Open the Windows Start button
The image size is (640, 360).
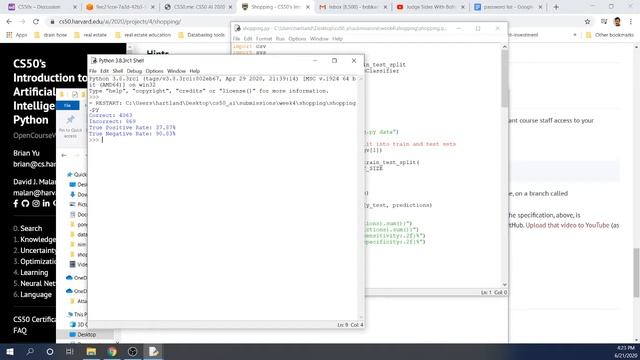pos(10,351)
